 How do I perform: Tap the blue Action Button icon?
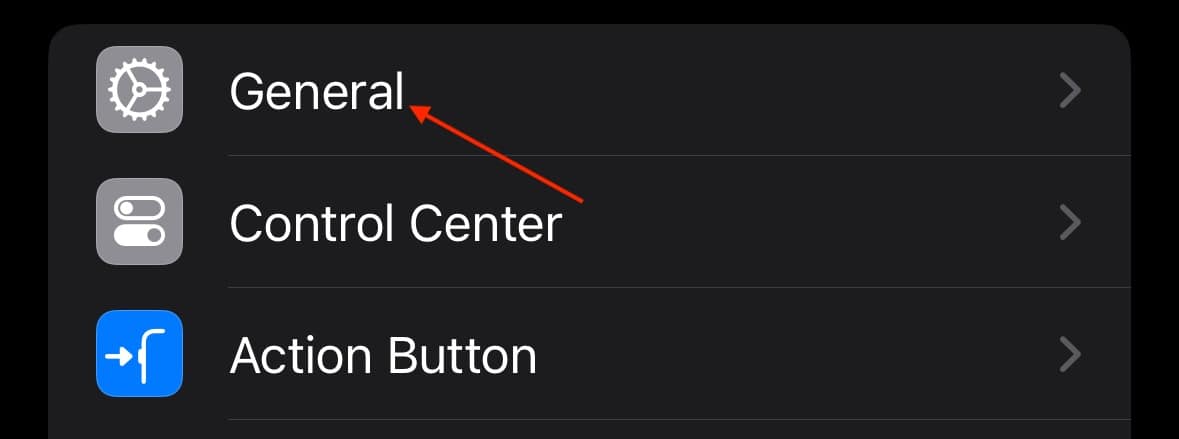click(139, 353)
